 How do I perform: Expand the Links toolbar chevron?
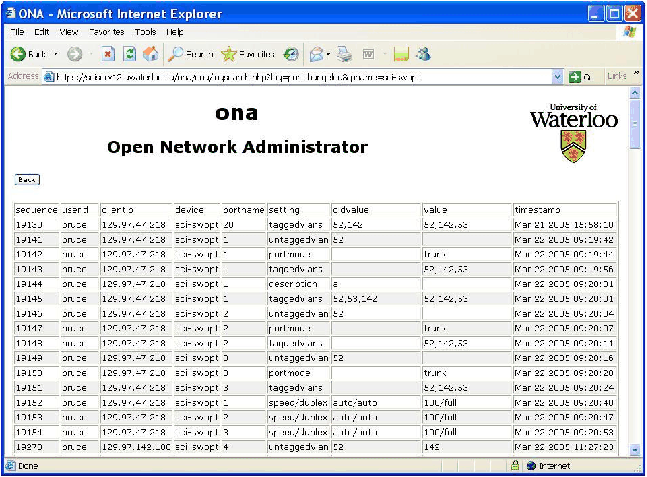635,76
